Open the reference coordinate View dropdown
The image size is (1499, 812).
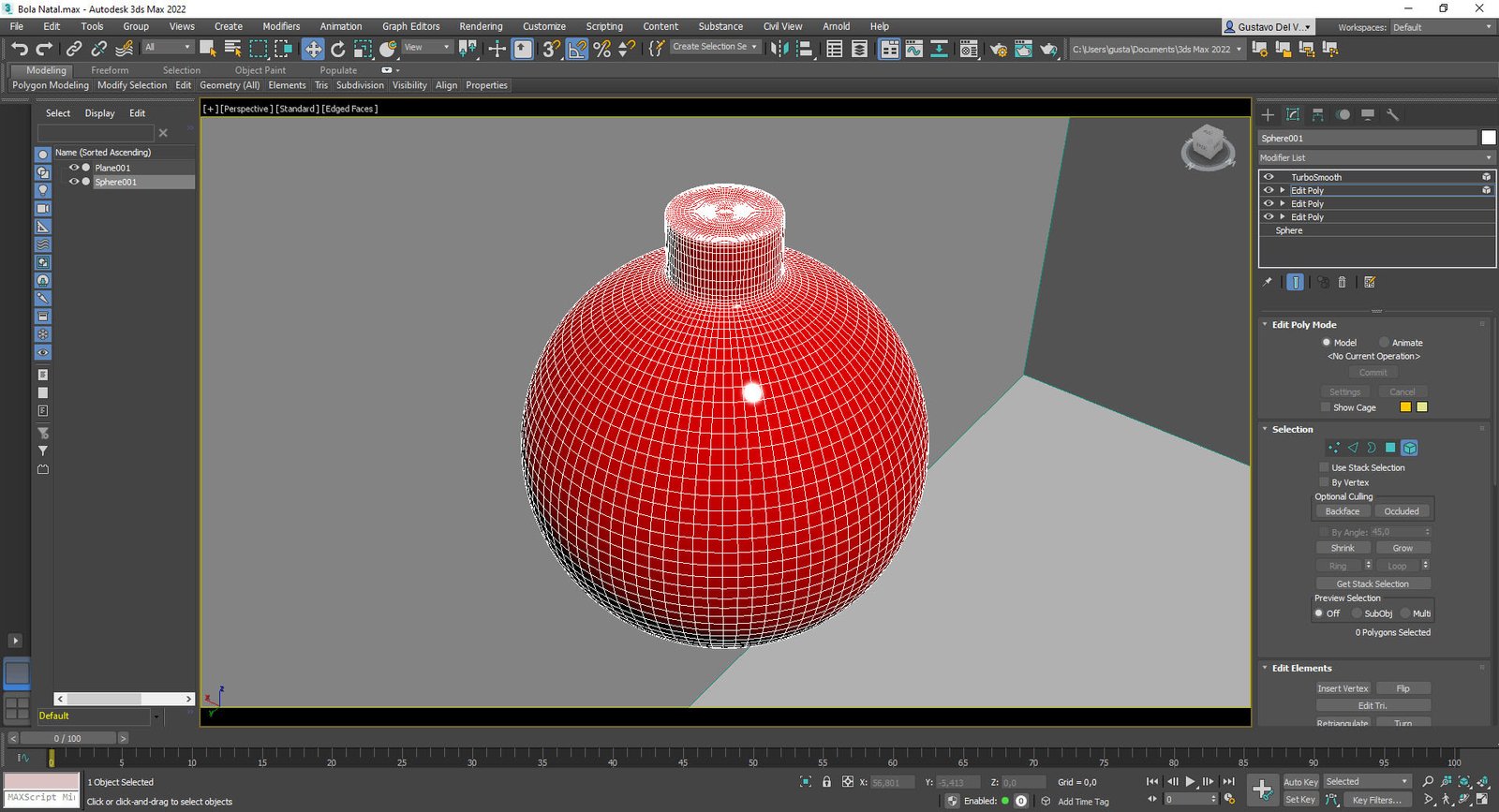tap(427, 47)
